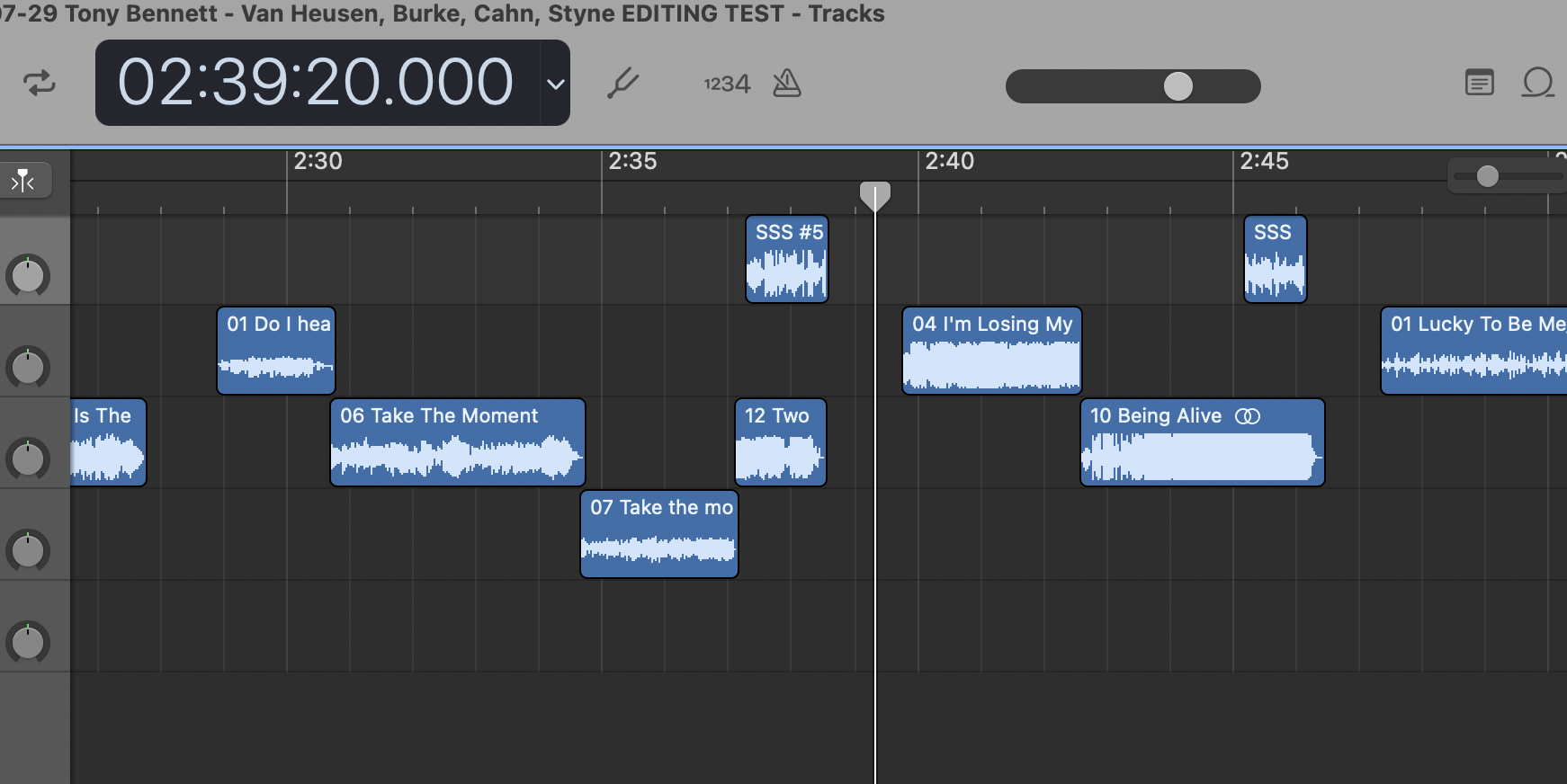Click the 2:45 ruler position
This screenshot has width=1567, height=784.
(x=1264, y=162)
